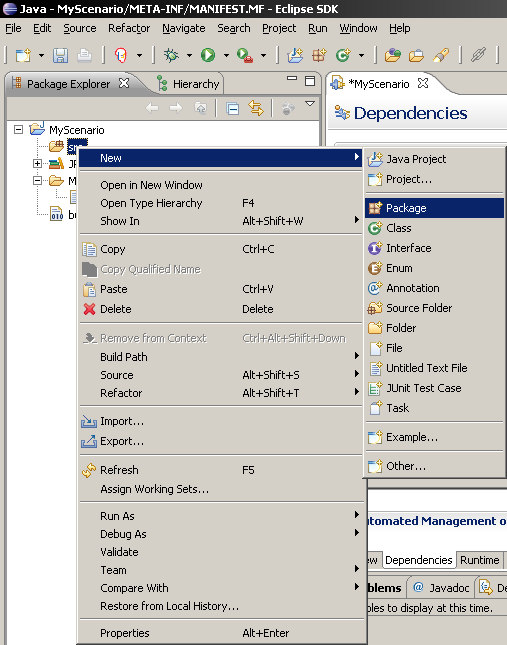Choose Package from the New submenu

[x=434, y=208]
